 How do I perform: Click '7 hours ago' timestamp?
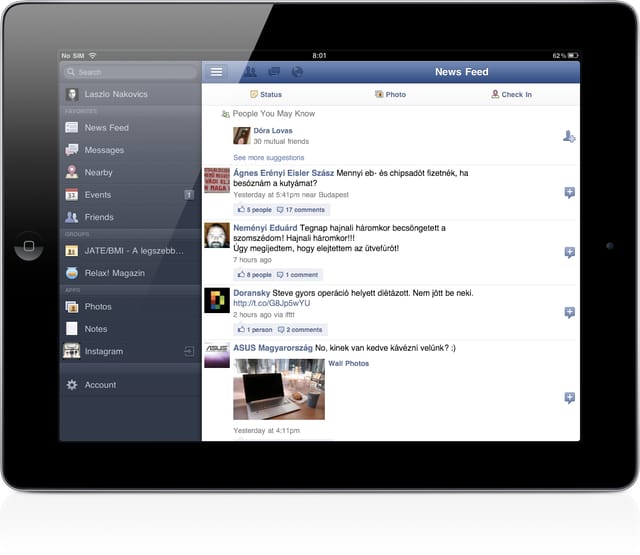point(252,260)
